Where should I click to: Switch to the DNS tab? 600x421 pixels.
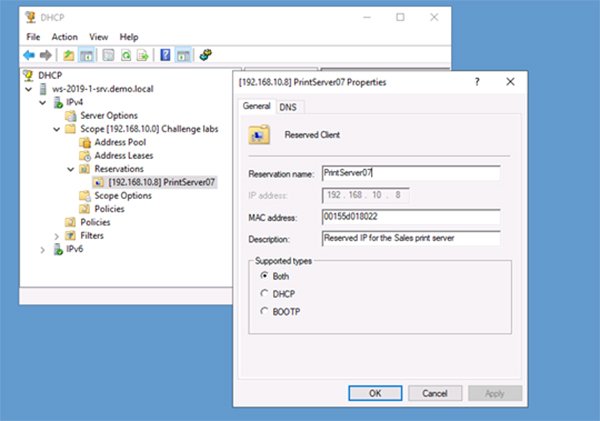[x=287, y=106]
